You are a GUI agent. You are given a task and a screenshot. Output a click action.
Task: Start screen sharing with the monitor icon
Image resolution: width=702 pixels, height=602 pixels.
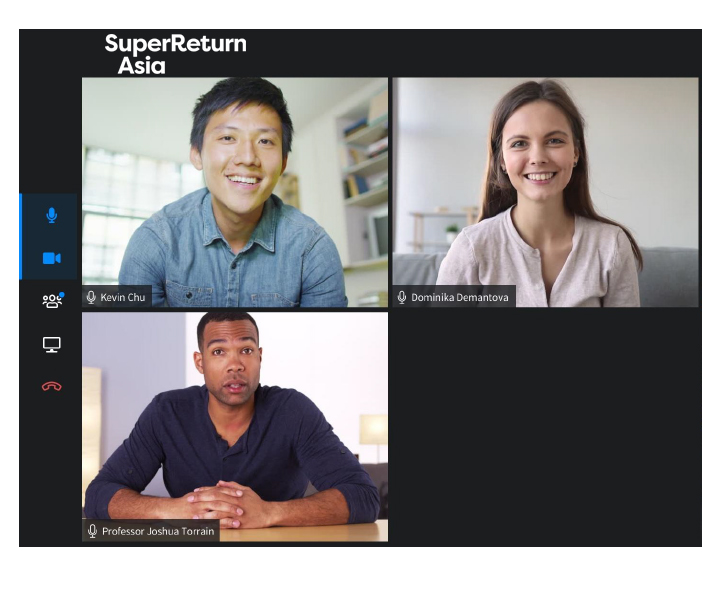click(x=51, y=344)
